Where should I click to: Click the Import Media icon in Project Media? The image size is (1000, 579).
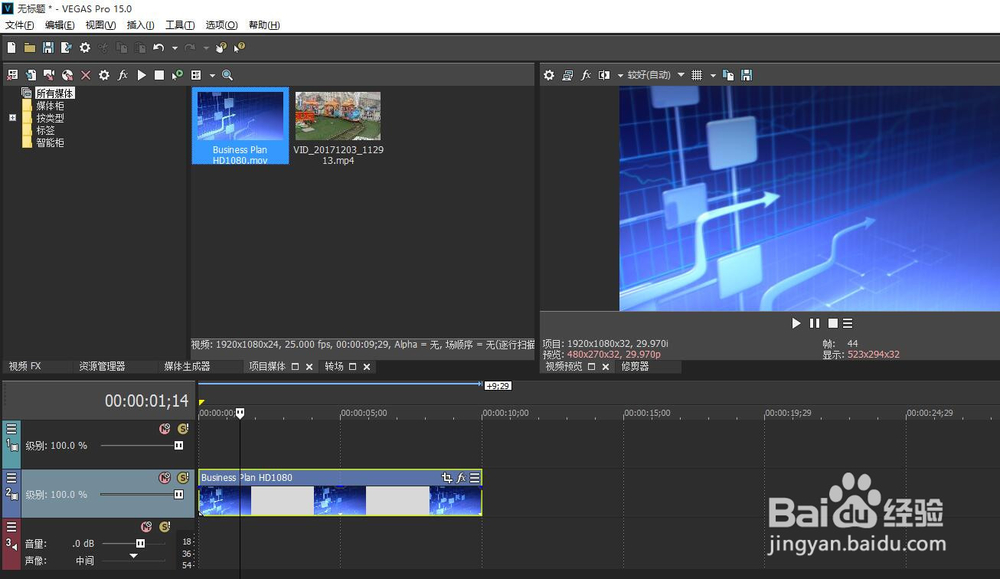pyautogui.click(x=31, y=75)
